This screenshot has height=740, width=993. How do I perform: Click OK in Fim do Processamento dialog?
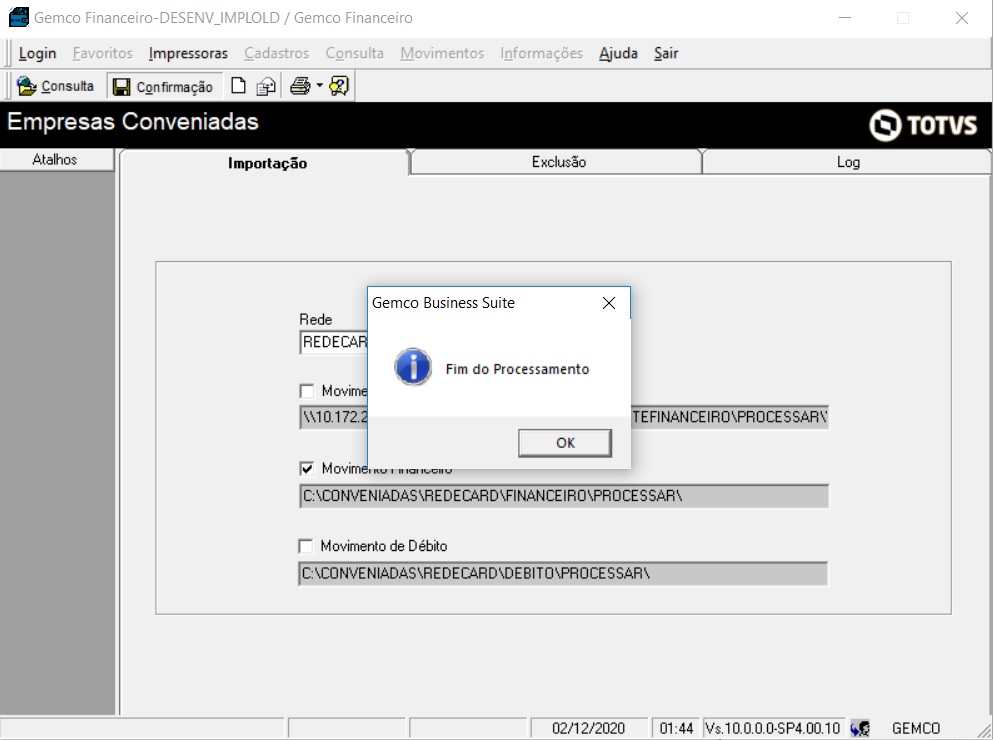click(565, 443)
